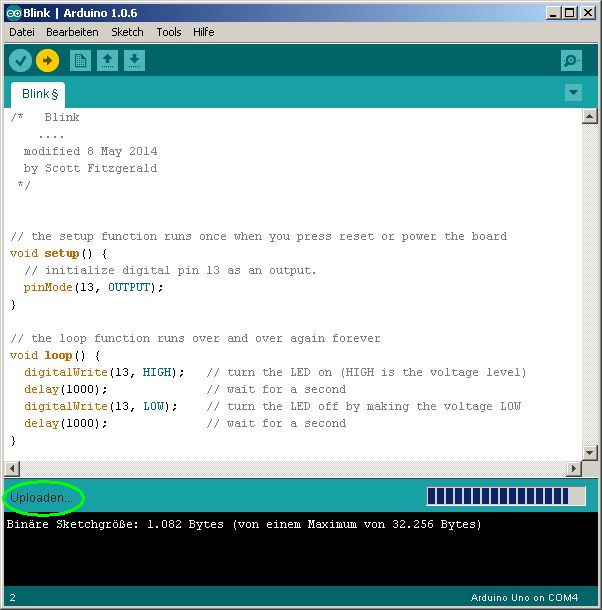Screen dimensions: 602x610
Task: Click the Open sketch up-arrow icon
Action: 107,61
